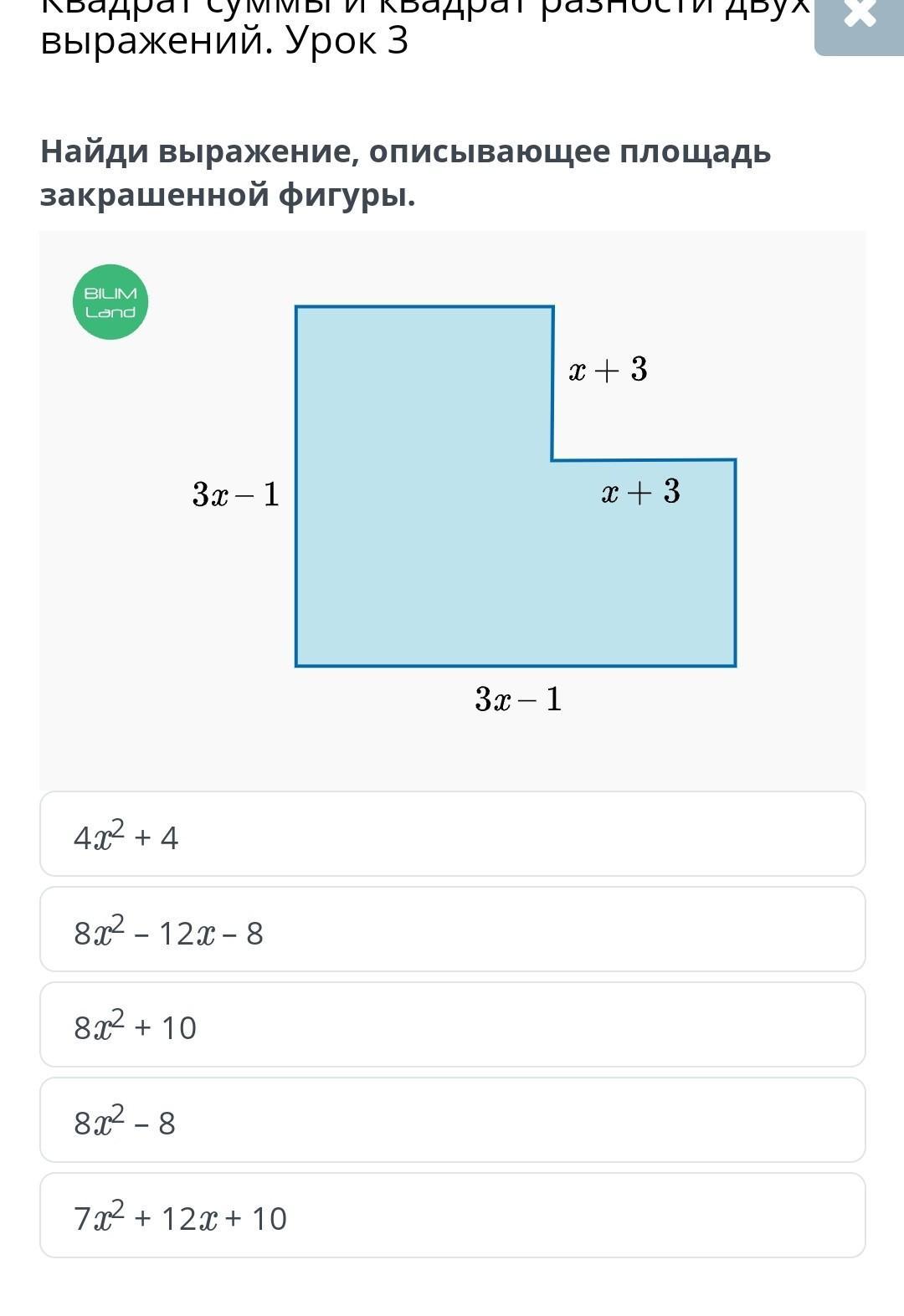Click the word 'BILIM' in the green badge
The image size is (904, 1316).
110,294
